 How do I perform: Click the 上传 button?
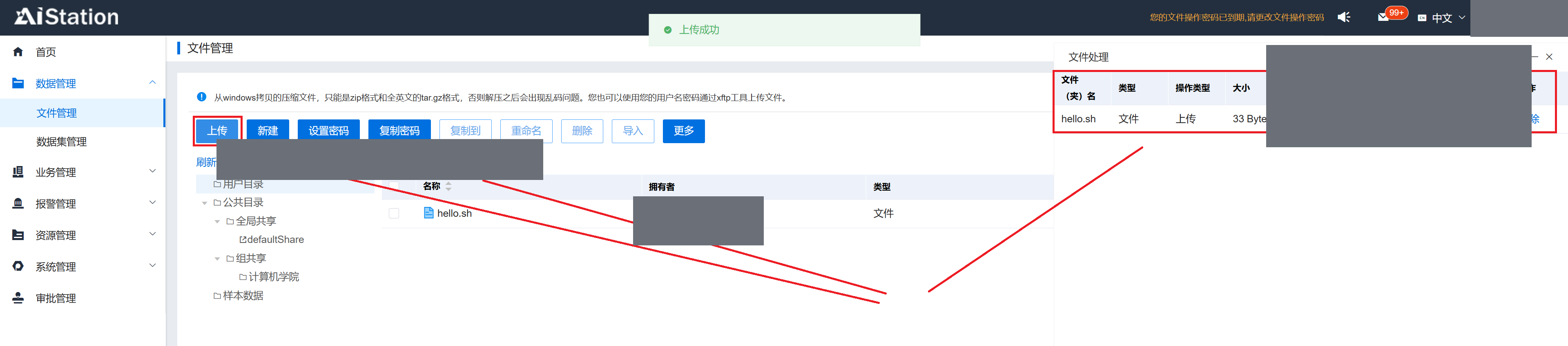coord(217,130)
